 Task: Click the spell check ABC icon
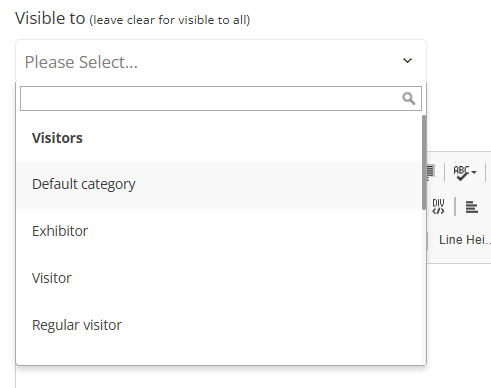pos(461,173)
